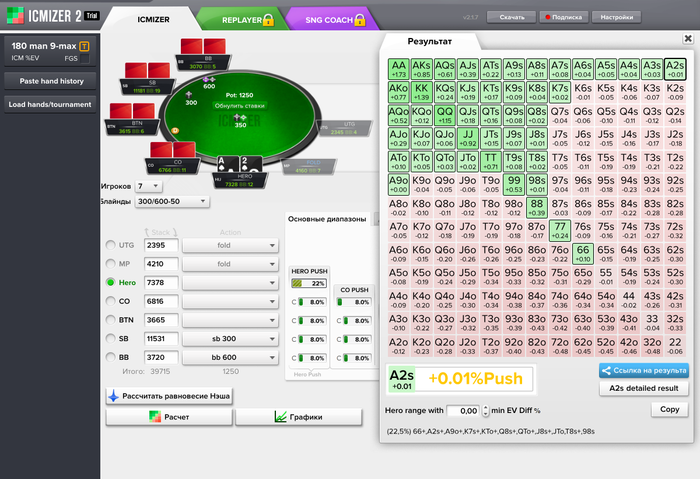The image size is (700, 479).
Task: Select the Основные диапазоны tab
Action: (327, 219)
